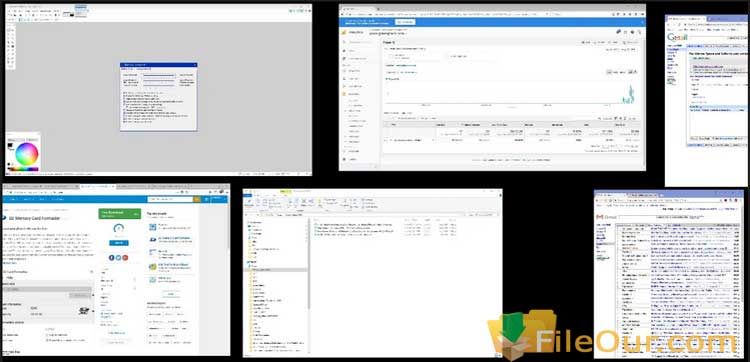Click the black primary color swatch
750x362 pixels.
click(x=11, y=145)
